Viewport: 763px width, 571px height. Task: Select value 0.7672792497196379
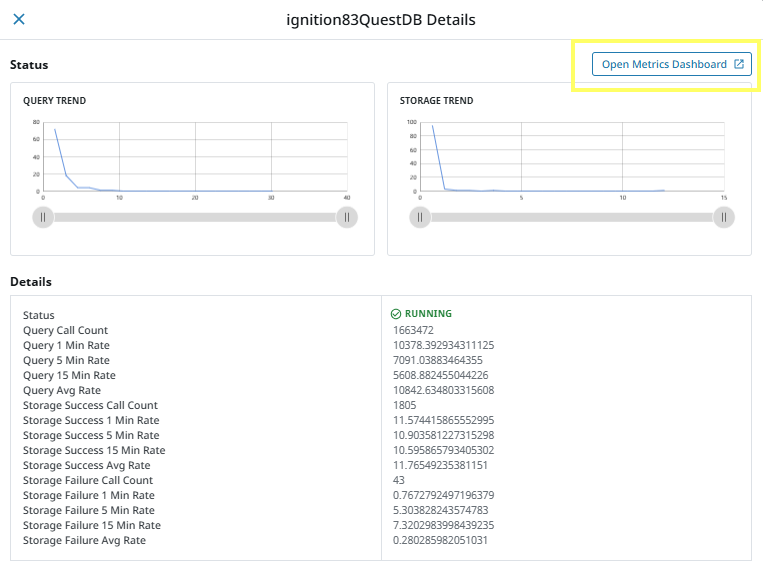pos(443,496)
